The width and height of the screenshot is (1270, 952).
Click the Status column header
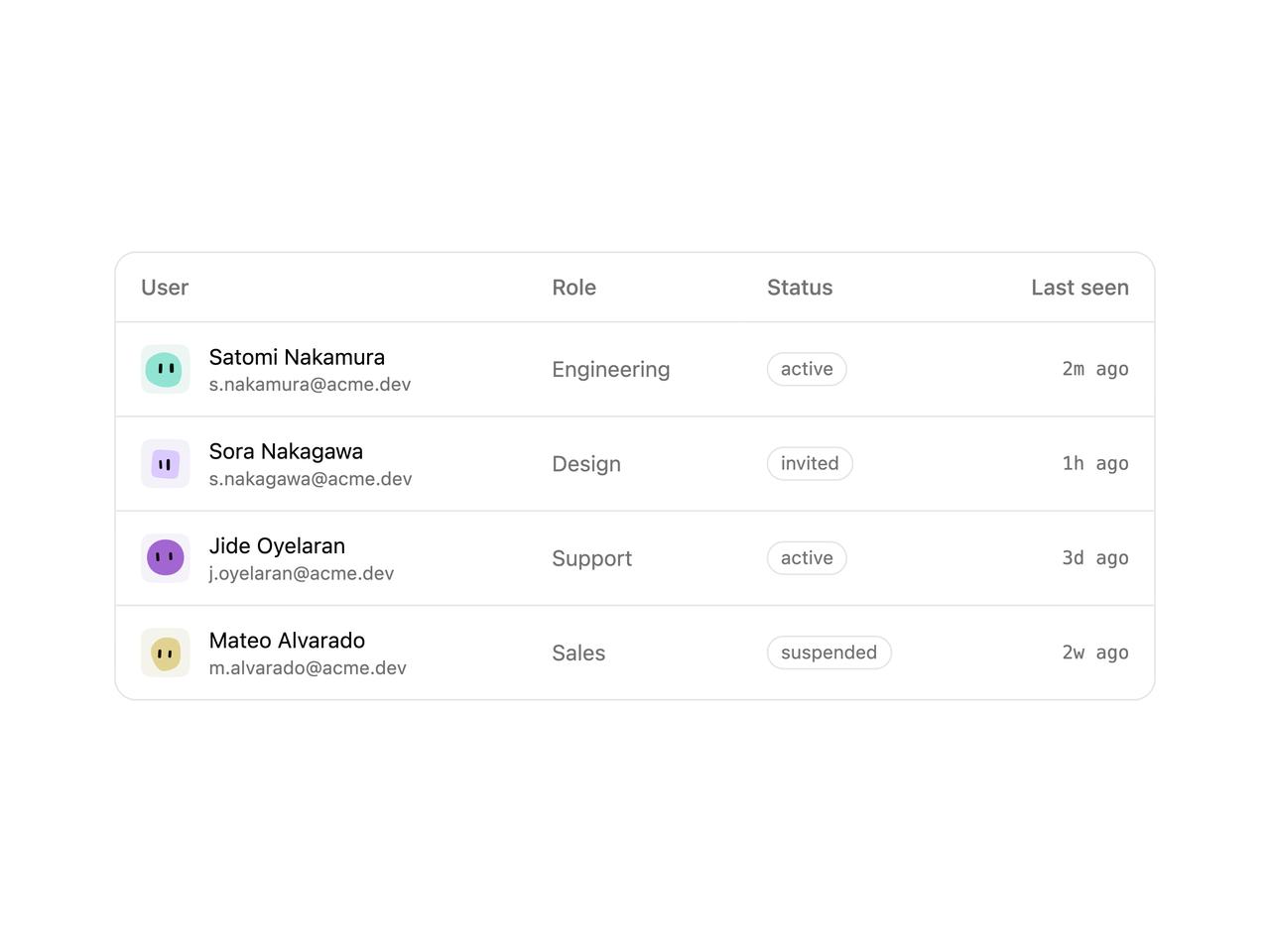(800, 288)
